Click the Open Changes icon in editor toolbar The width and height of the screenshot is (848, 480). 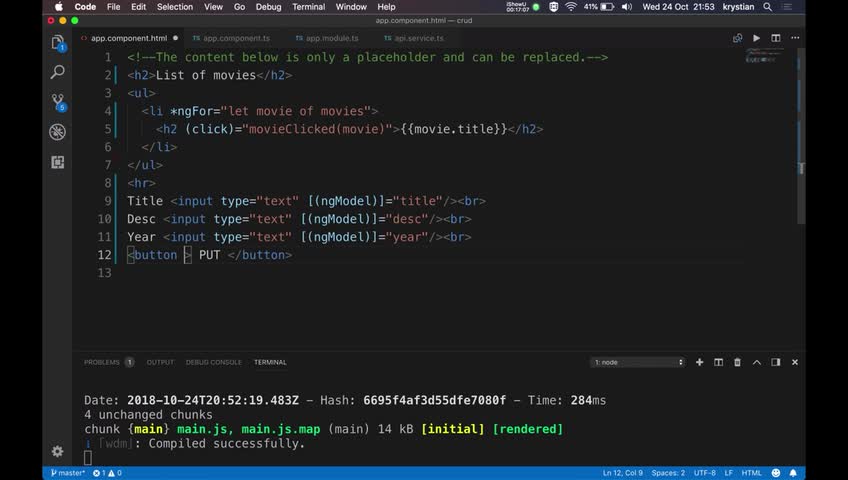737,38
